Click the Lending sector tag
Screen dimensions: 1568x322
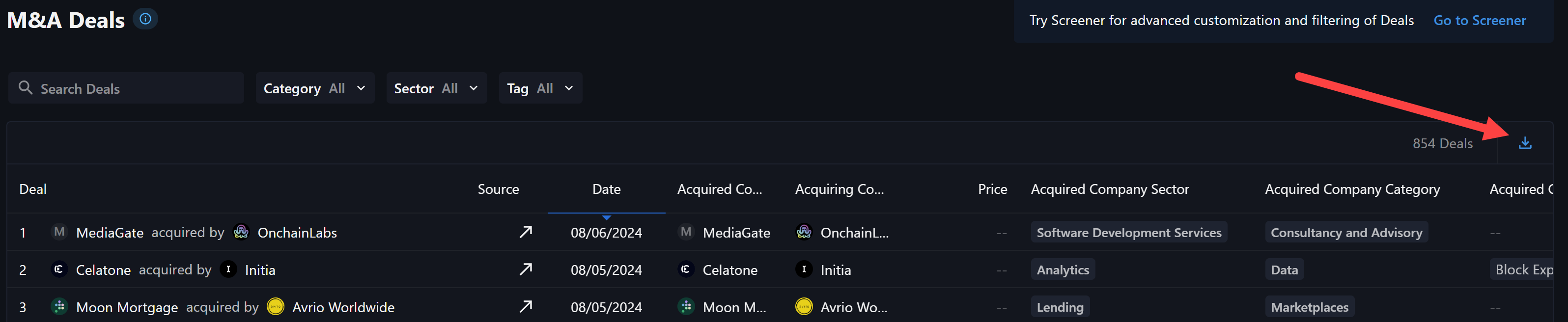click(x=1060, y=307)
